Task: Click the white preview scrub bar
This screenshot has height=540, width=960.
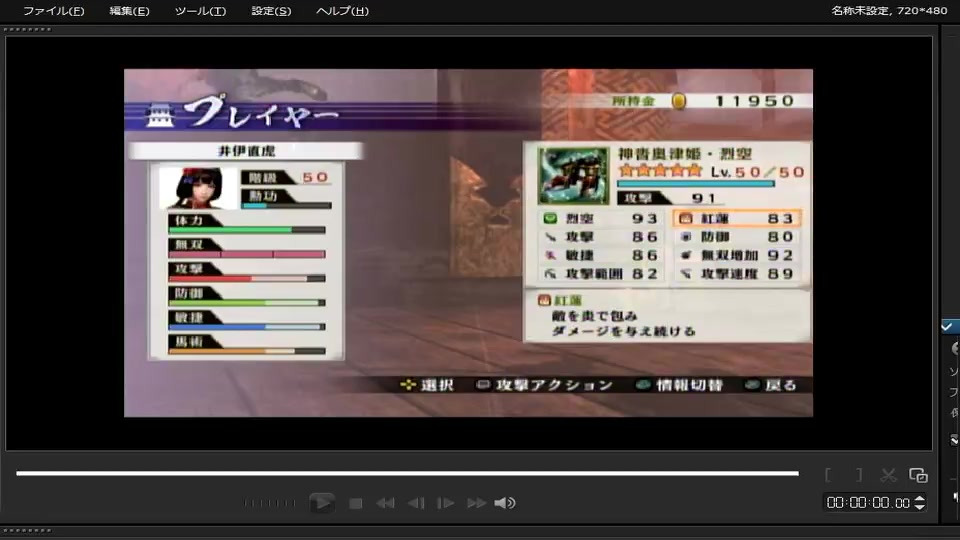Action: pos(407,473)
